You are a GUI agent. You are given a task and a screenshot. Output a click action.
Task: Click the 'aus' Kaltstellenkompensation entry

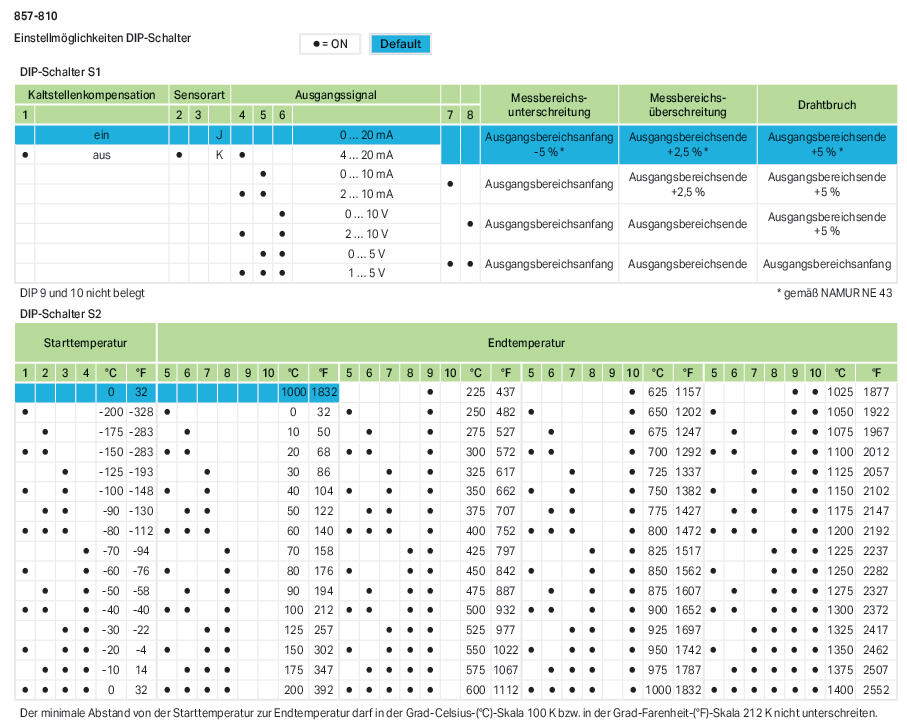pos(101,155)
